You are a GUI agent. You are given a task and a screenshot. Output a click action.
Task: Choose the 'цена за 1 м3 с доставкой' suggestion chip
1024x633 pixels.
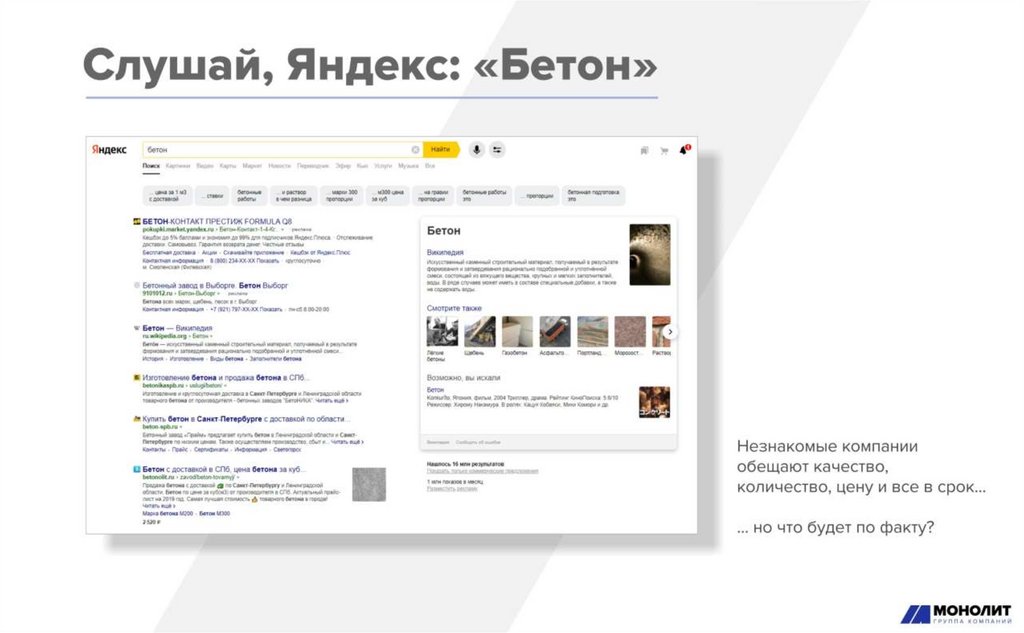(x=167, y=195)
